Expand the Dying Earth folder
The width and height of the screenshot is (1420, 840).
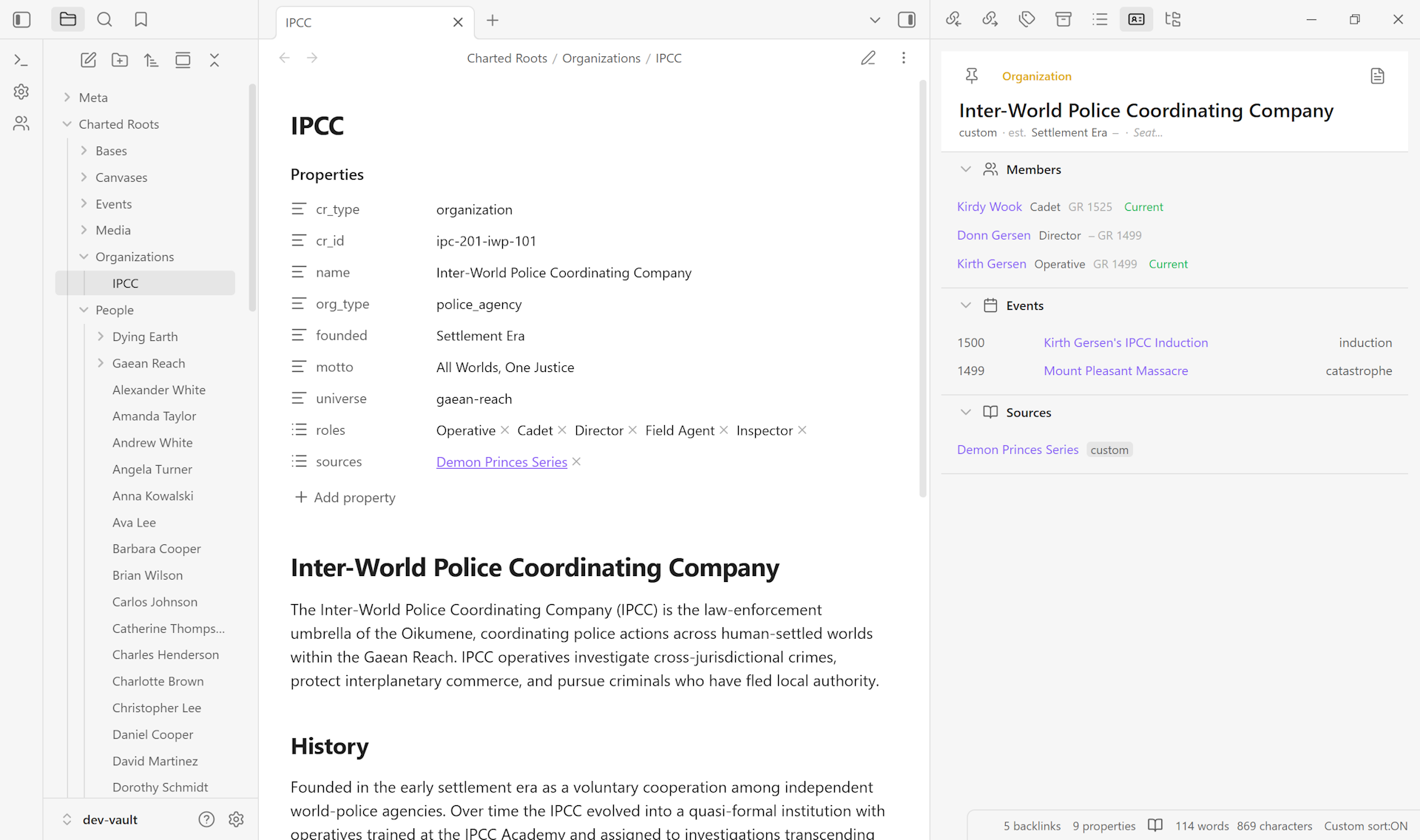point(101,336)
